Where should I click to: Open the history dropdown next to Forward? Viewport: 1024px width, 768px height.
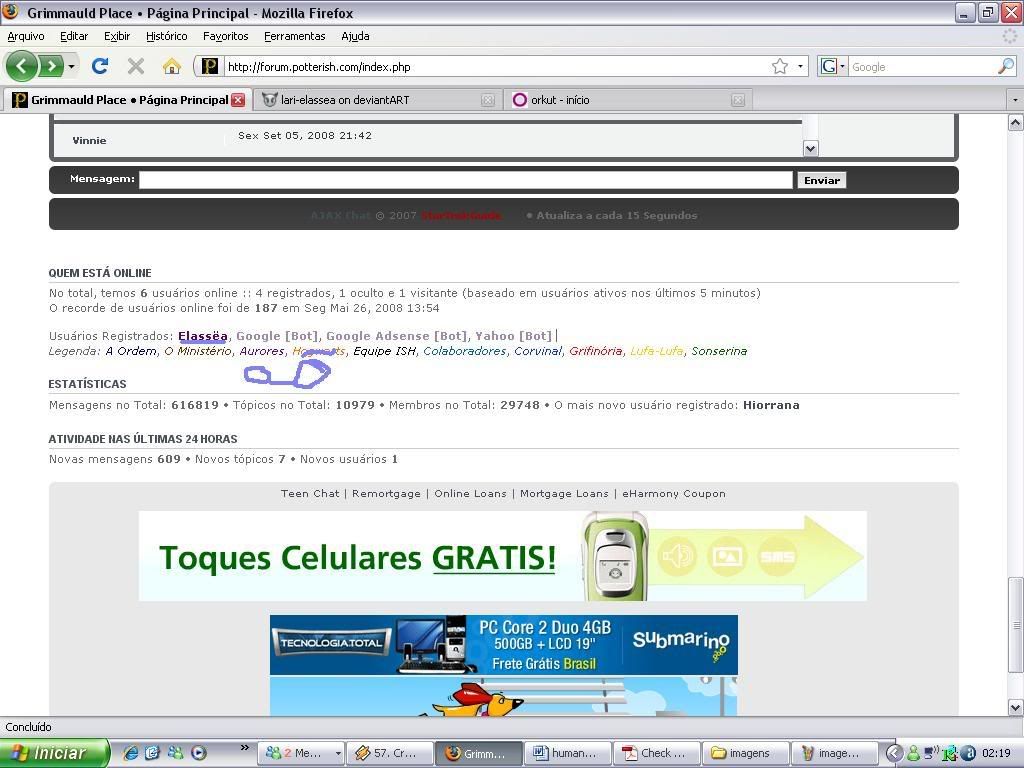[x=71, y=67]
